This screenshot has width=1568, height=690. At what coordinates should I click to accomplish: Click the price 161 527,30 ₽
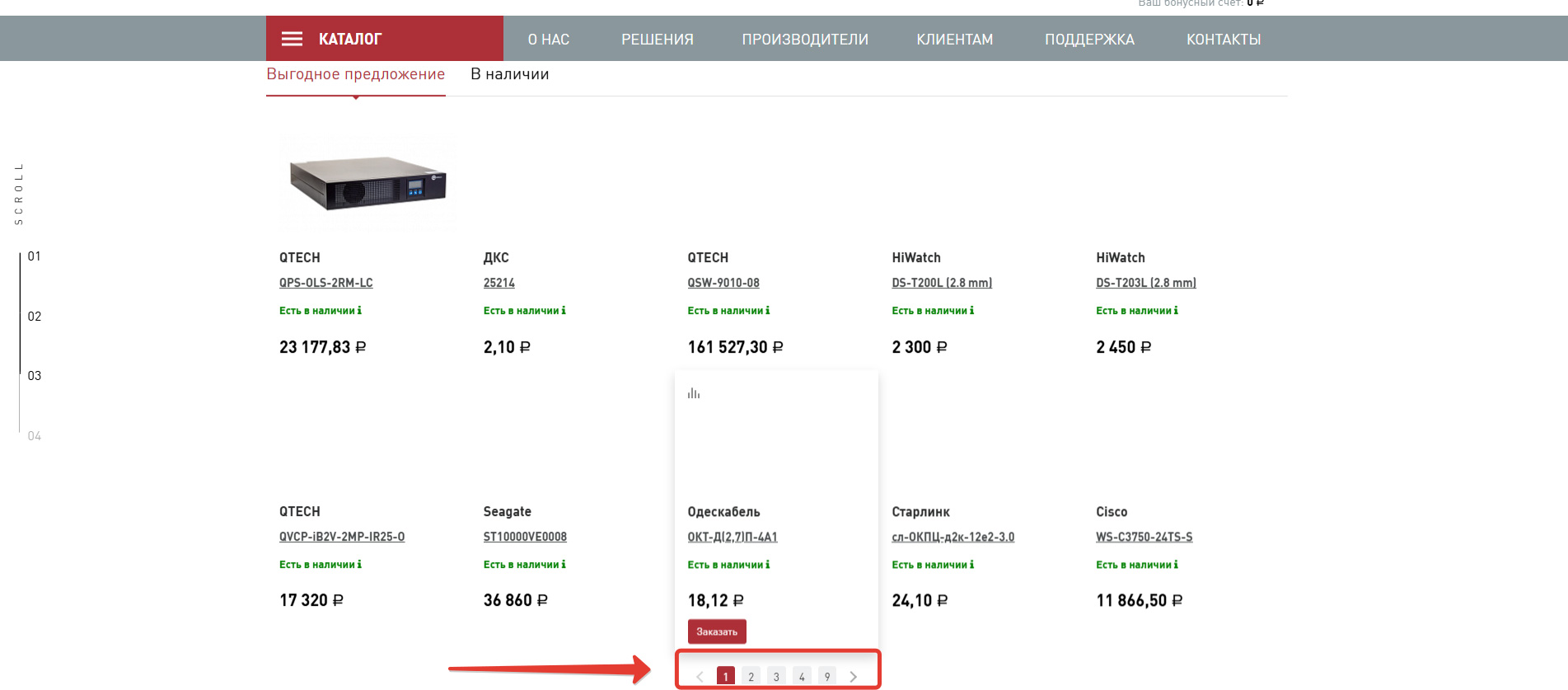coord(736,347)
